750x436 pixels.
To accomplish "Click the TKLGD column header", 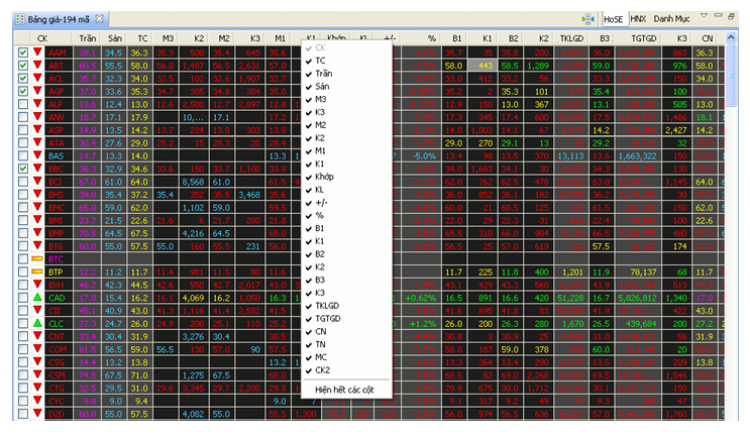I will tap(572, 38).
